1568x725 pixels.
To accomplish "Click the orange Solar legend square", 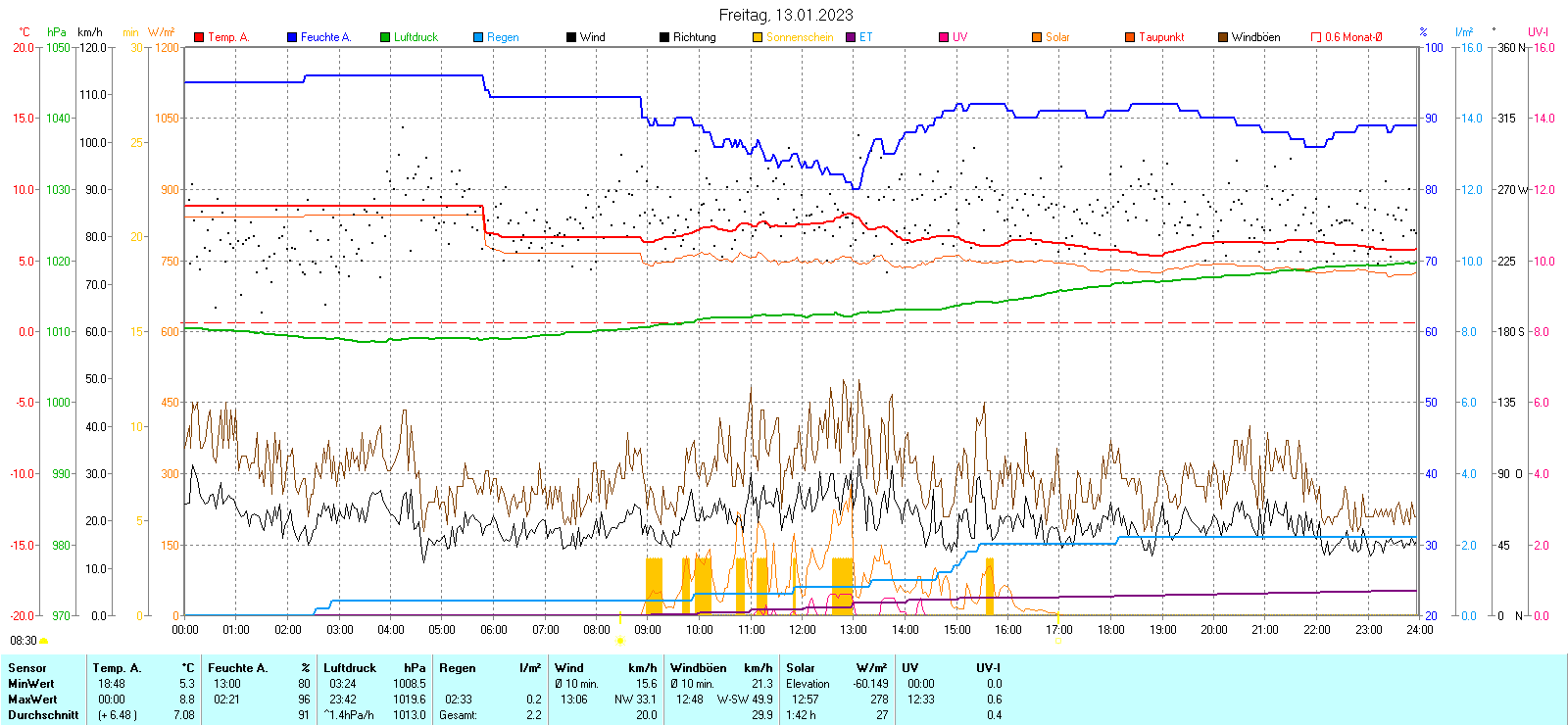I will 1037,37.
